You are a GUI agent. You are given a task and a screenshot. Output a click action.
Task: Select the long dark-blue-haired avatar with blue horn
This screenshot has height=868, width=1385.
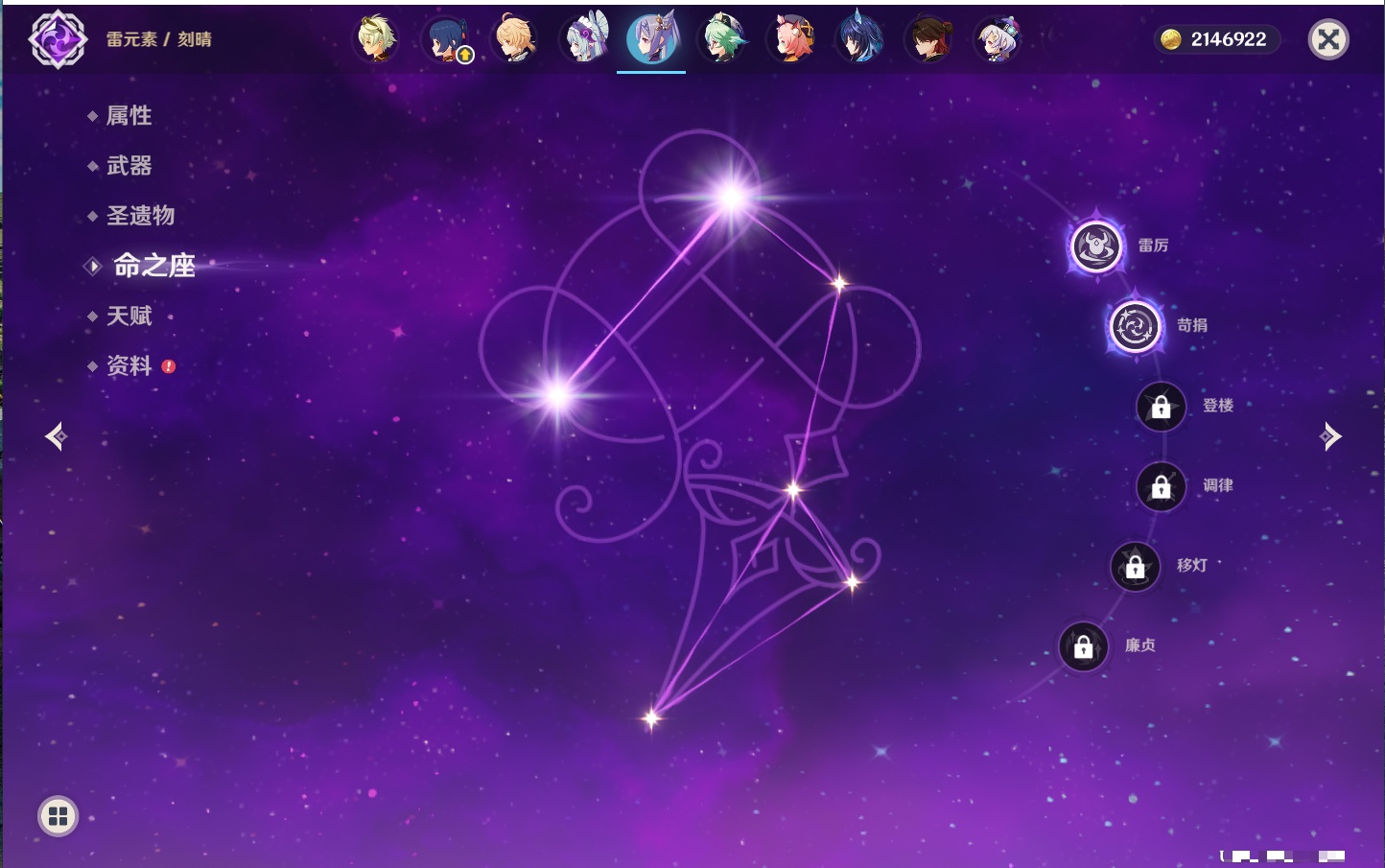click(860, 39)
